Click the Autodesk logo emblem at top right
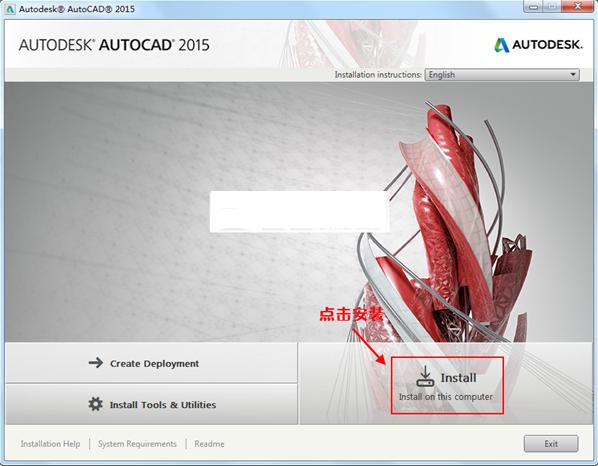Screen dimensions: 598x466 coord(502,45)
